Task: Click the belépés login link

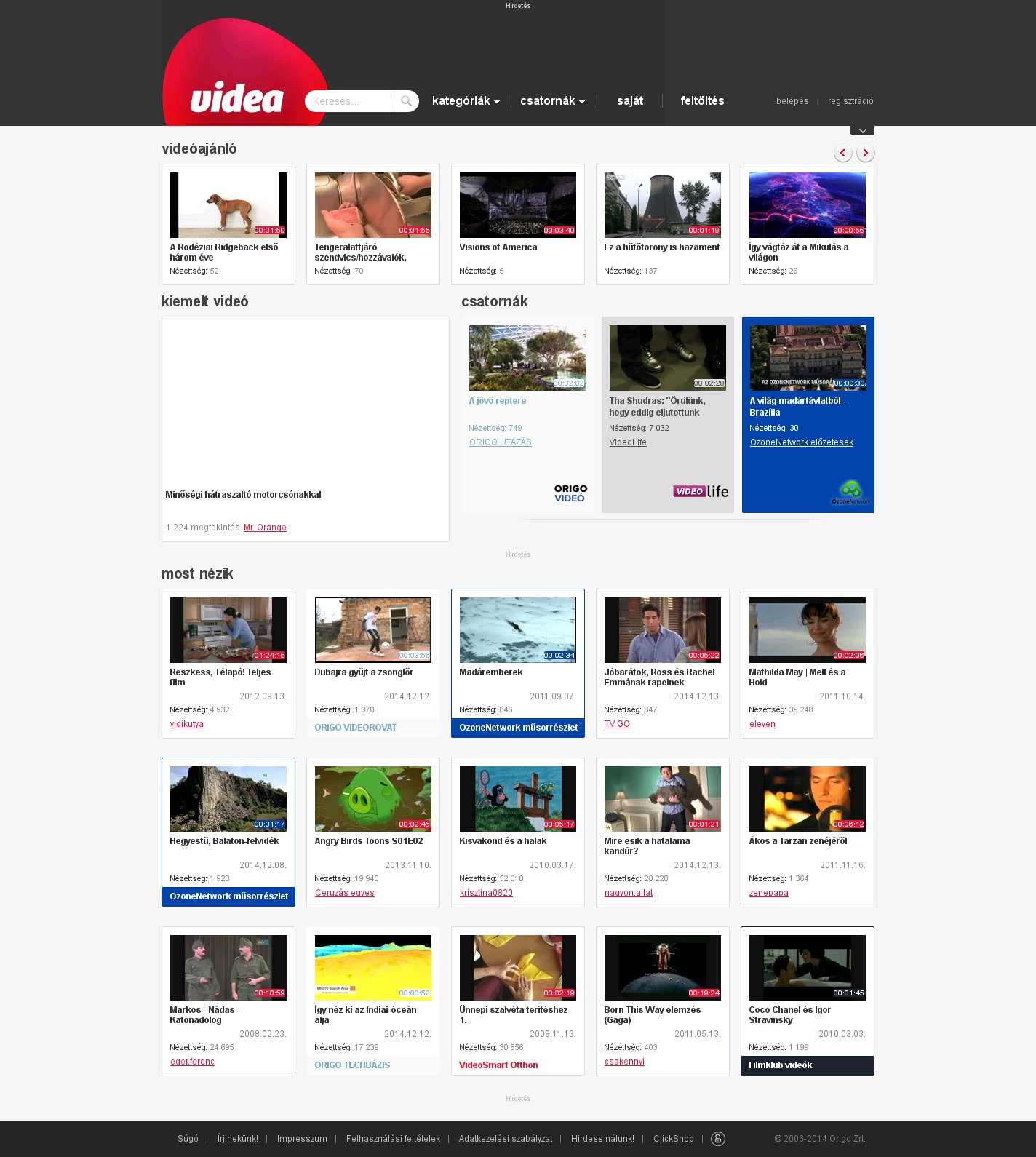Action: tap(792, 101)
